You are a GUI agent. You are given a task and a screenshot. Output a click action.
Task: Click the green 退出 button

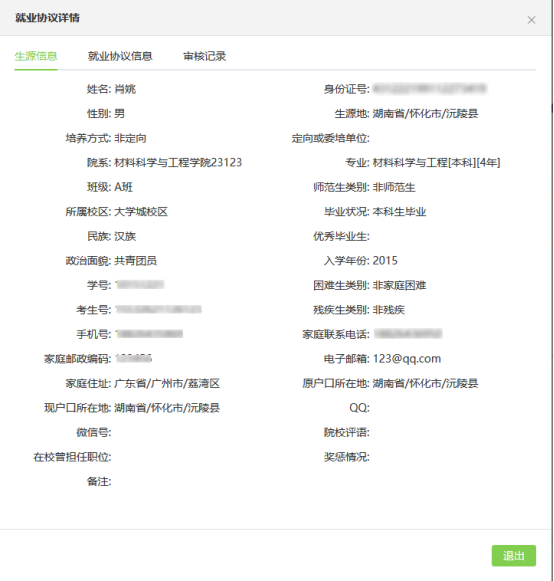pyautogui.click(x=514, y=555)
